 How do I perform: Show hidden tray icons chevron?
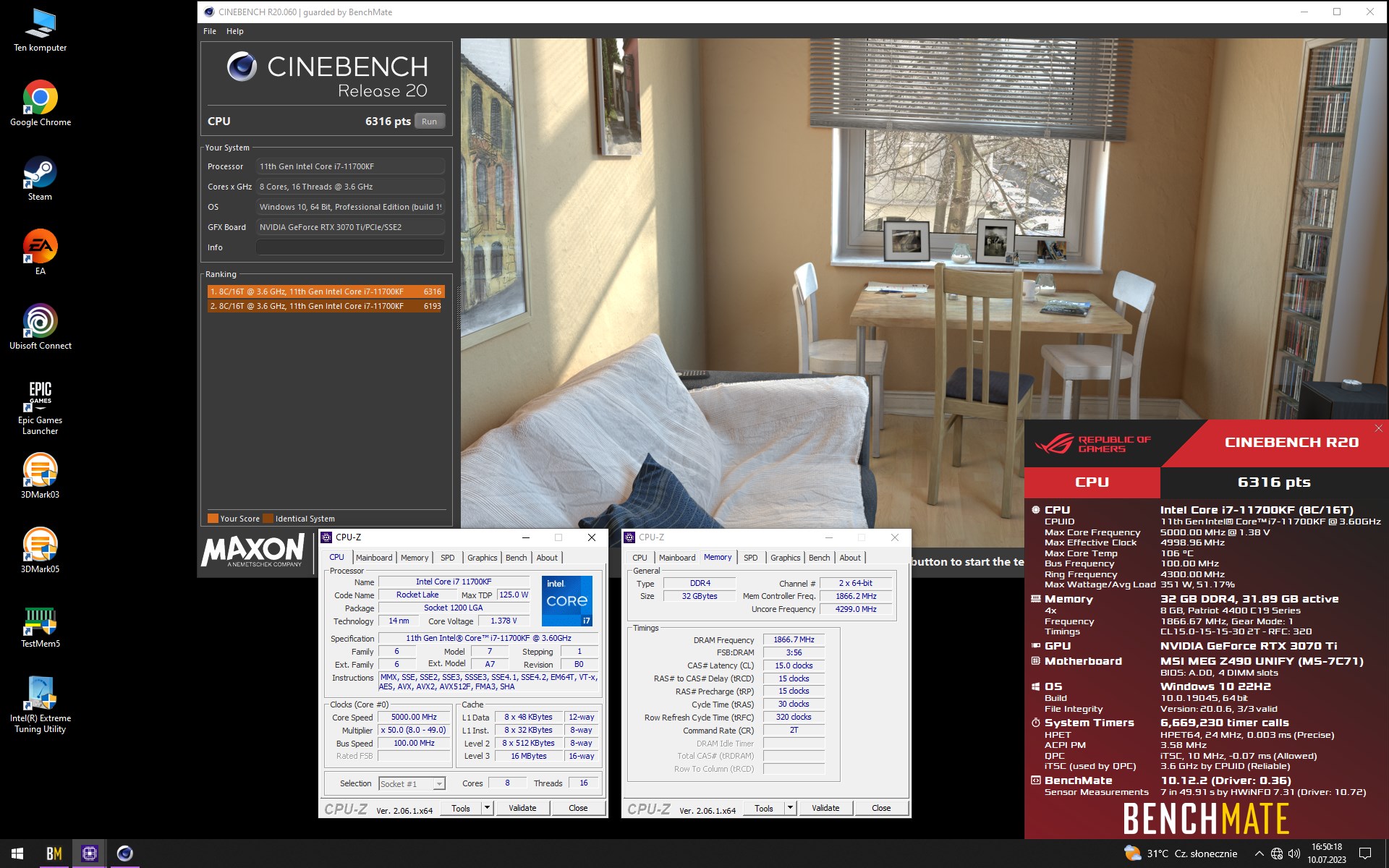[x=1259, y=854]
